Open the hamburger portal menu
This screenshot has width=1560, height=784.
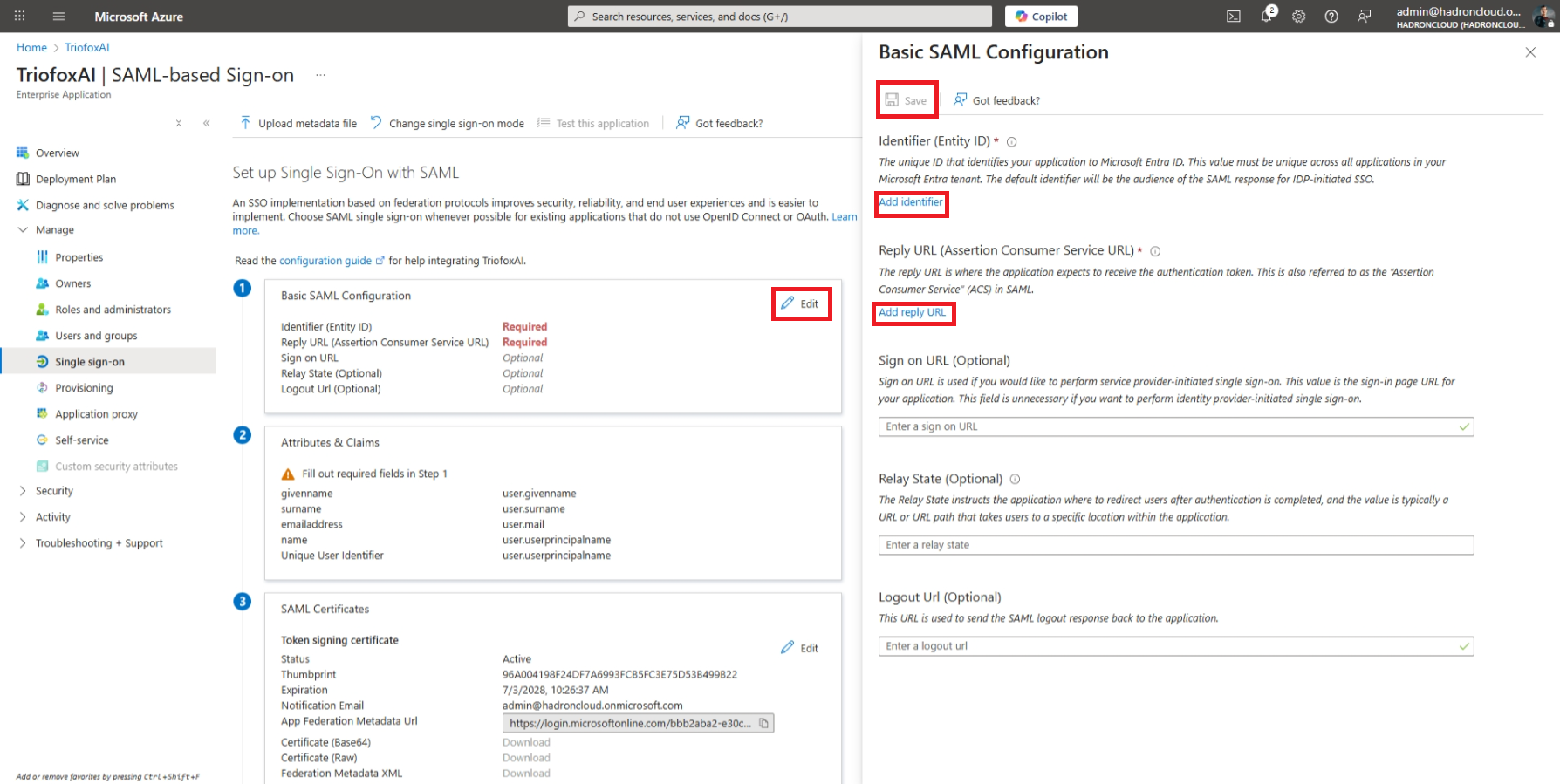point(58,16)
